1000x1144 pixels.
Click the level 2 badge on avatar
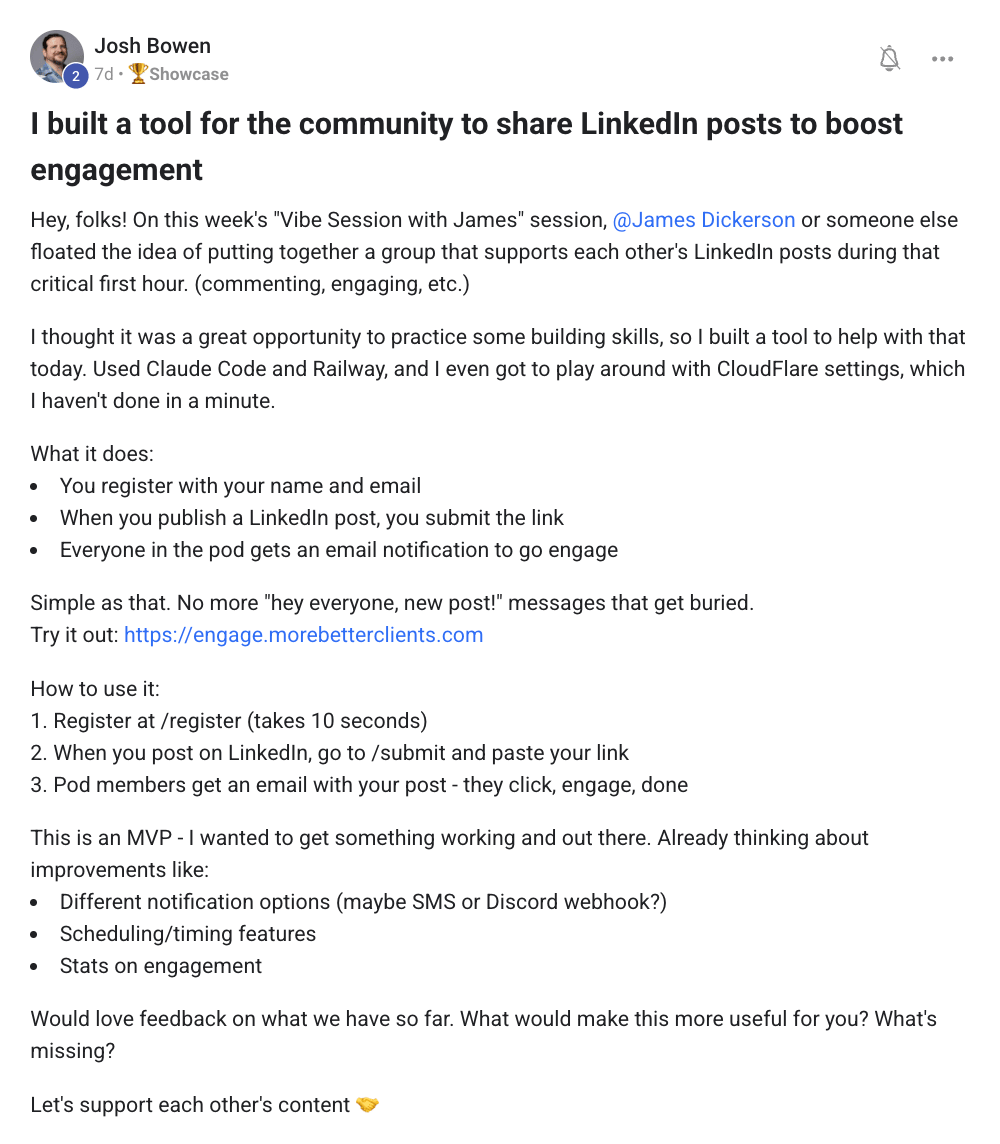tap(74, 76)
